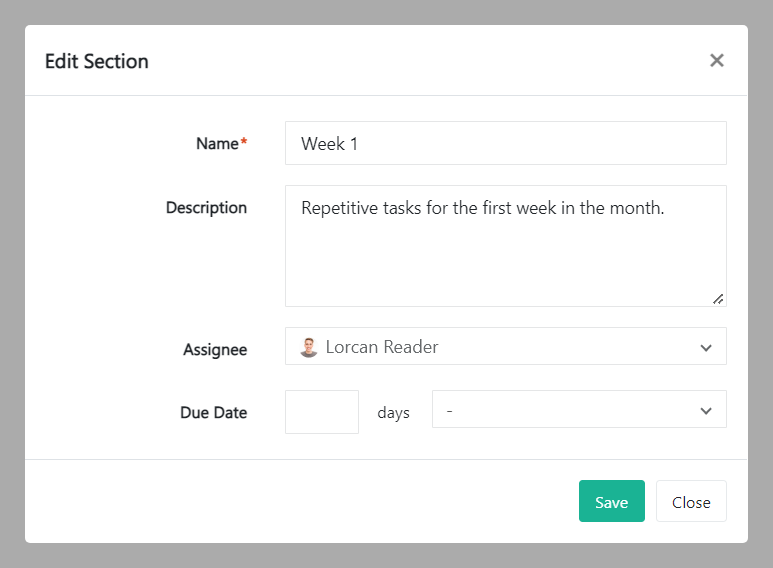Click the Name field label
The image size is (773, 568).
tap(217, 144)
